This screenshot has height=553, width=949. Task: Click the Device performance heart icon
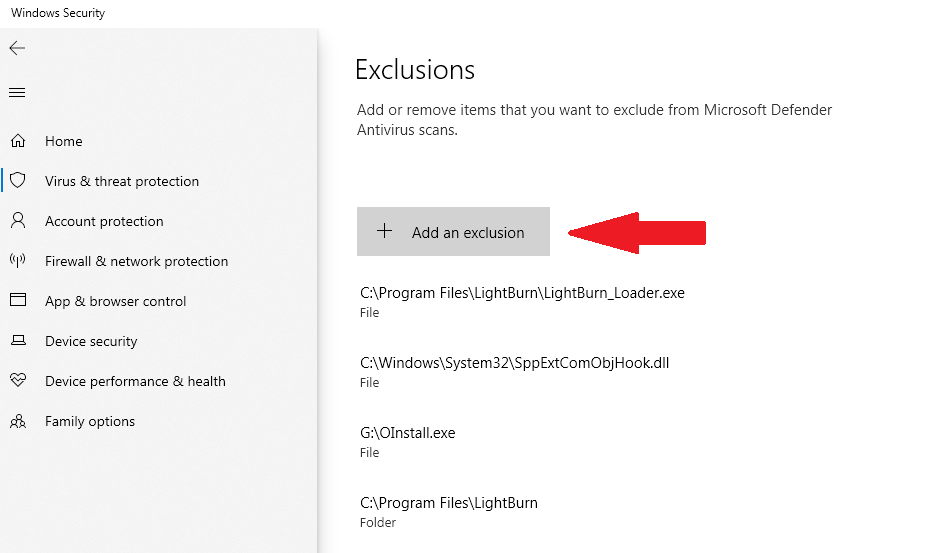[18, 380]
